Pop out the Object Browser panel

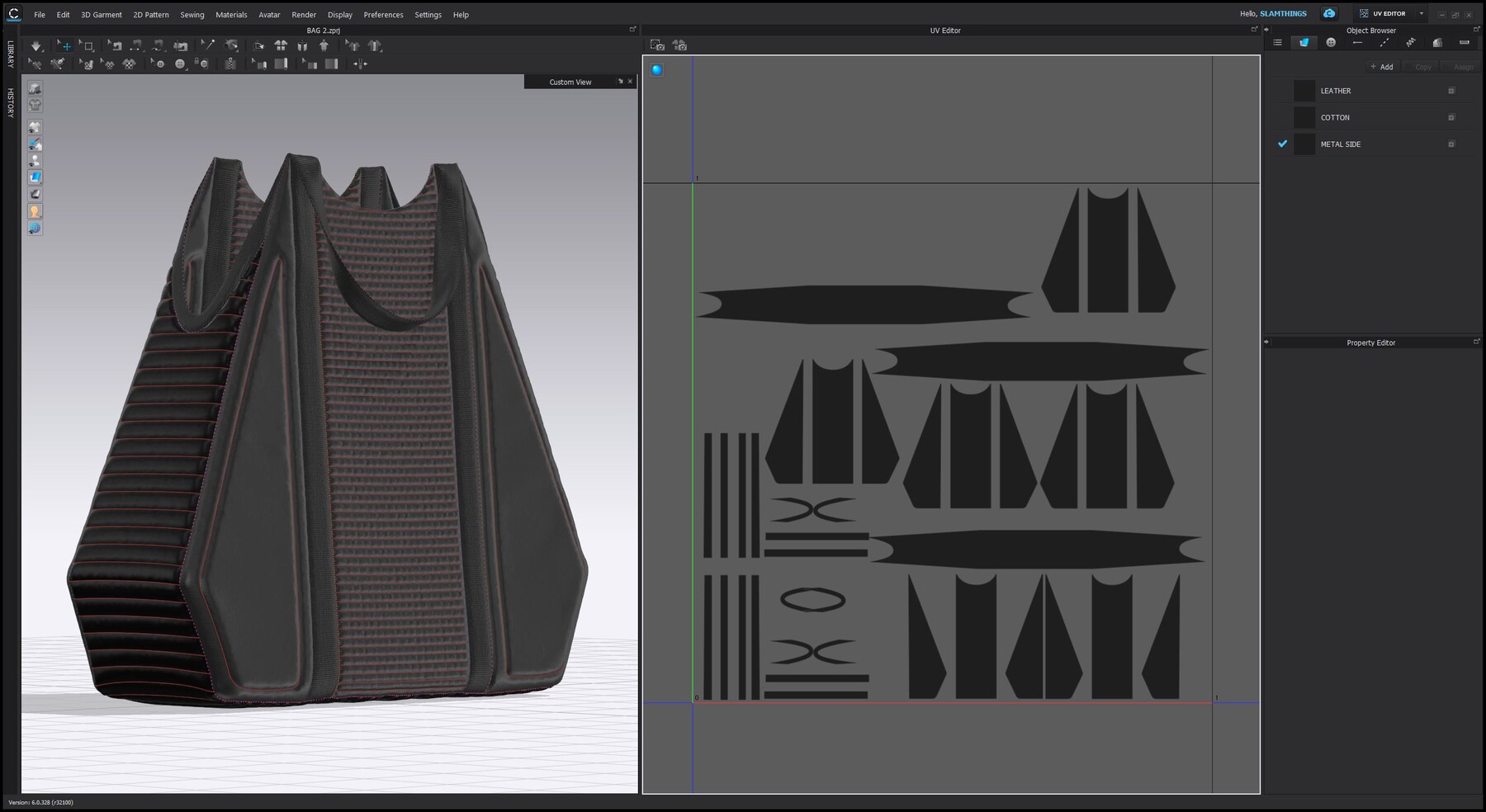pos(1477,30)
